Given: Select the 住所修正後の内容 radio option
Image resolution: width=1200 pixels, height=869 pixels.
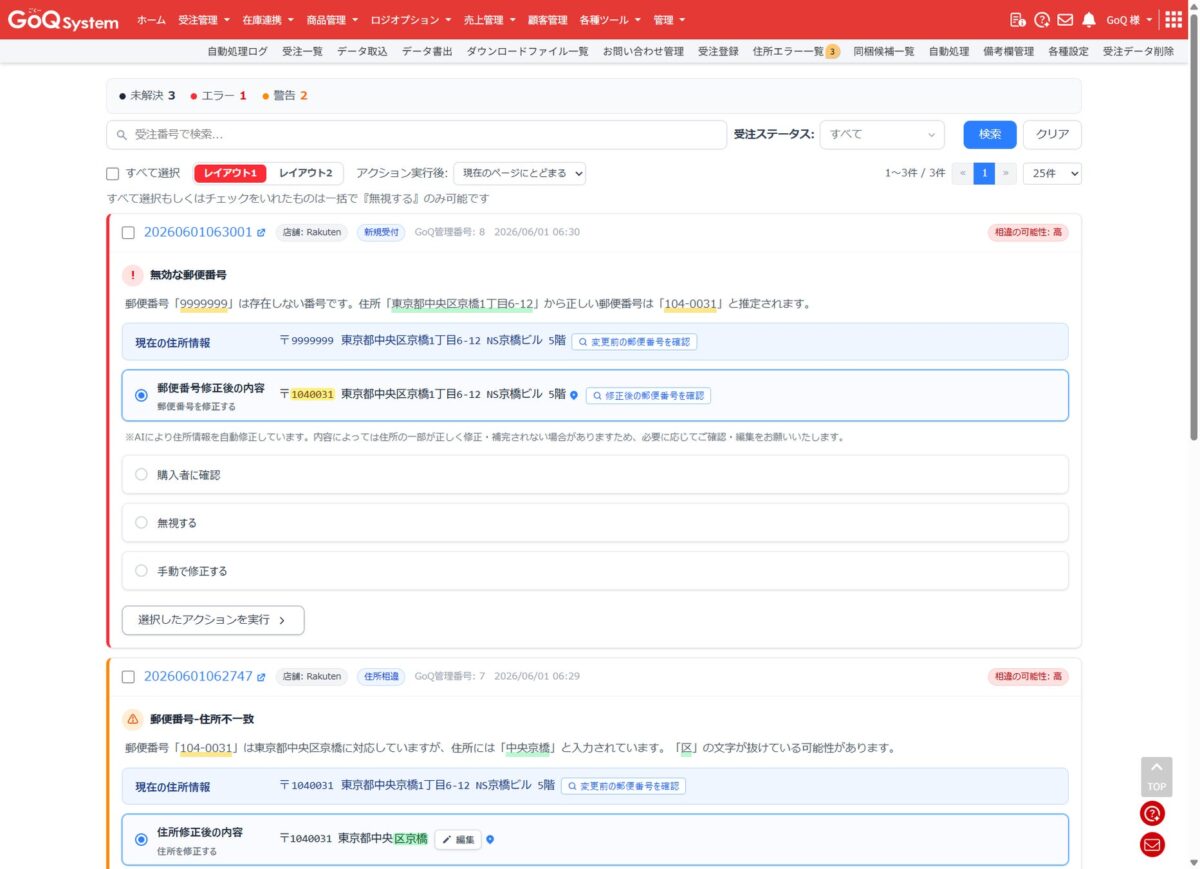Looking at the screenshot, I should (141, 840).
